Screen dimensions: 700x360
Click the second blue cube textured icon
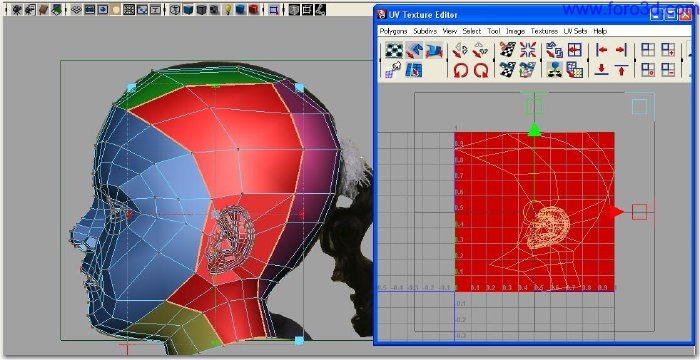(x=241, y=9)
